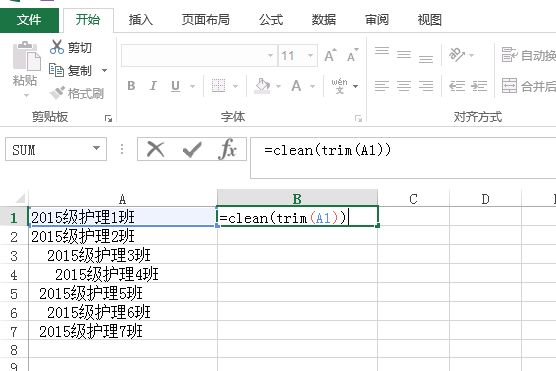Confirm formula with the checkmark Enter icon
Screen dimensions: 556x371
pos(192,149)
